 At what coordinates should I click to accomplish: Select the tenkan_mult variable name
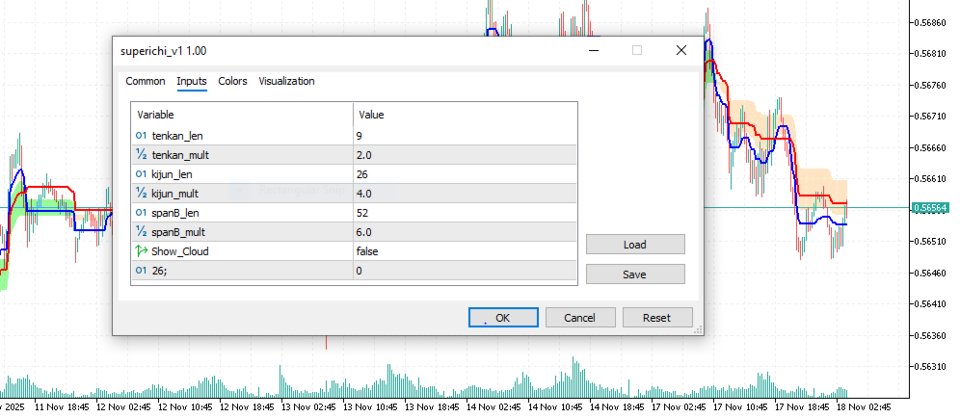(x=180, y=155)
